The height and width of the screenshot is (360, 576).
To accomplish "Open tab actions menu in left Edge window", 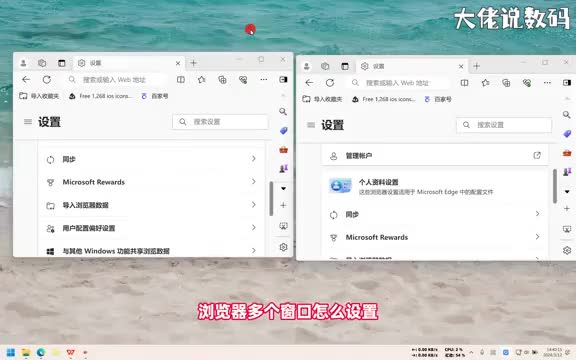I will 61,63.
